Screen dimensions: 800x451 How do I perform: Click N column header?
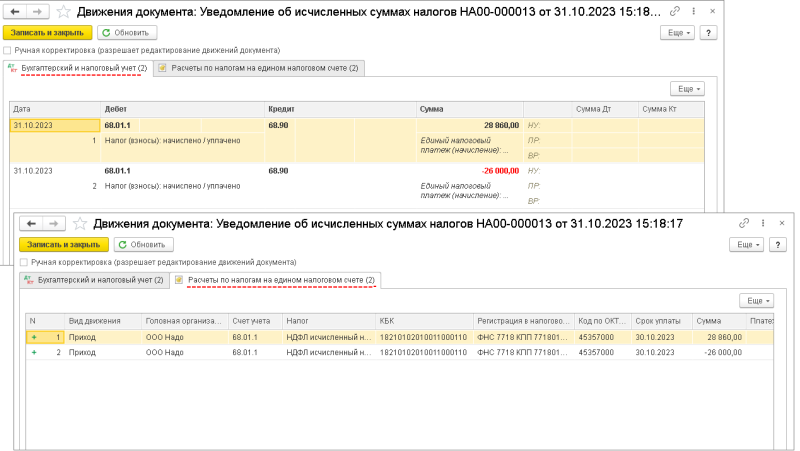(45, 321)
